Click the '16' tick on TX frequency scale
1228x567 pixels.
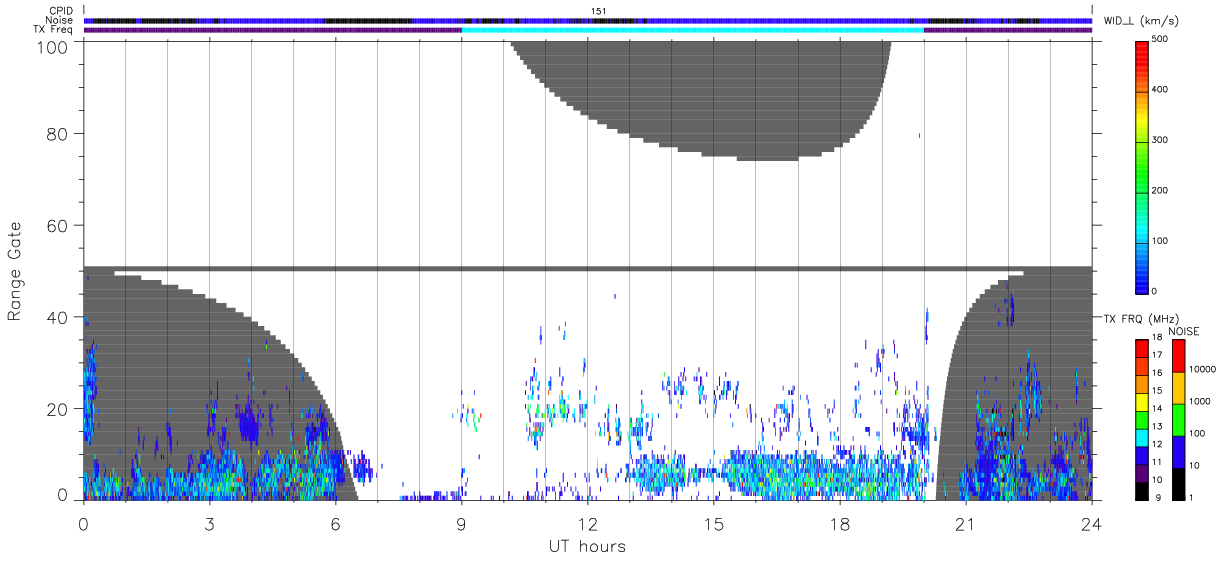tap(1158, 373)
